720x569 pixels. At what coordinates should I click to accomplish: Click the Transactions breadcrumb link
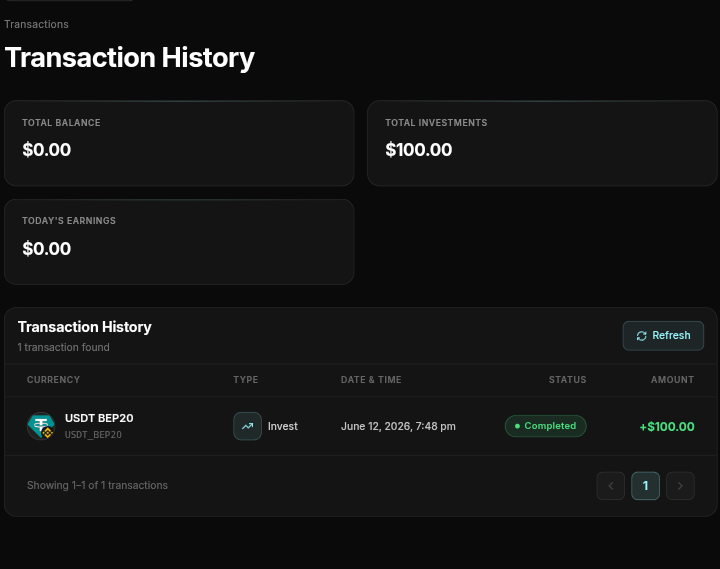36,24
